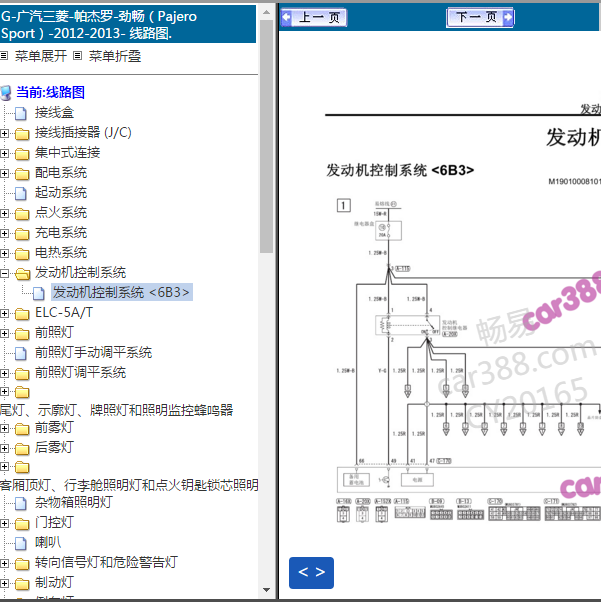
Task: Open the 当前:线路图 root link
Action: (x=50, y=92)
